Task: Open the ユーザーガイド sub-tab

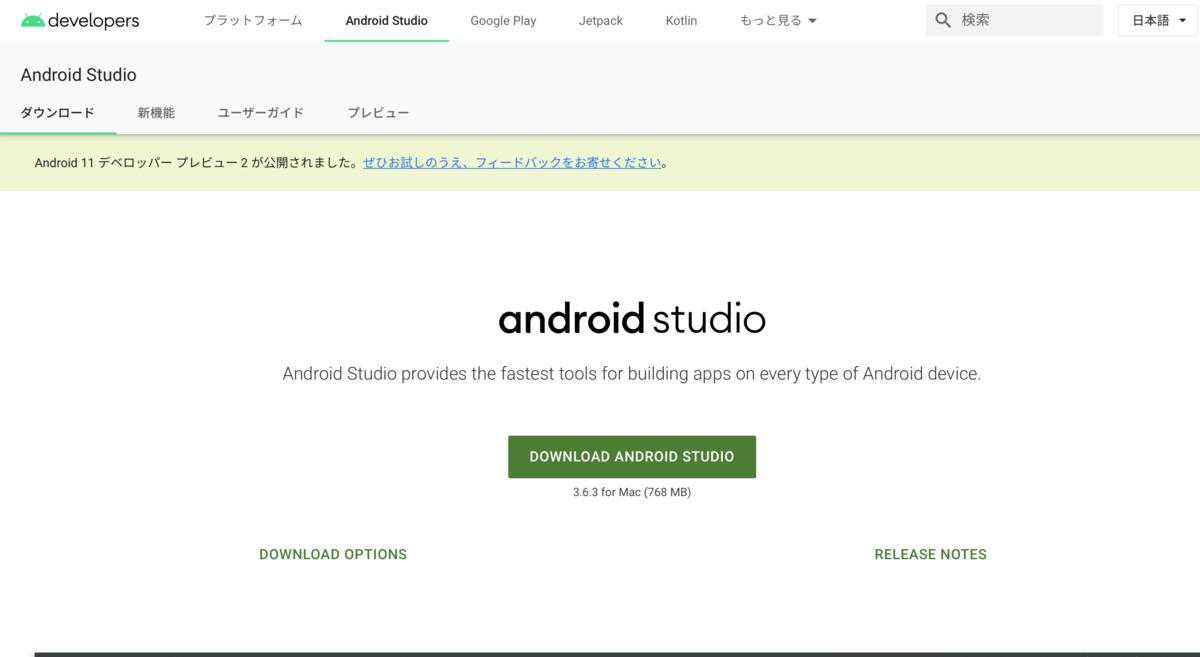Action: (261, 113)
